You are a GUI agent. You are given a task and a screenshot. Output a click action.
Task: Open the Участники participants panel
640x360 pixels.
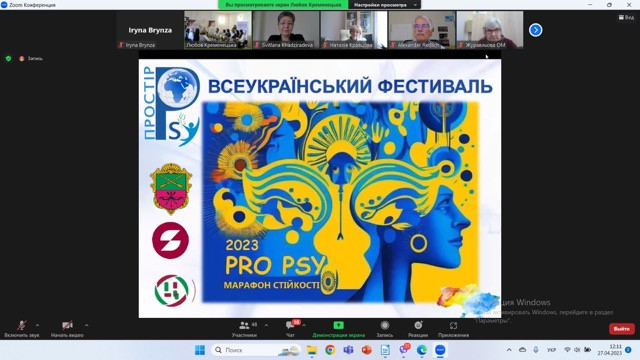(244, 329)
